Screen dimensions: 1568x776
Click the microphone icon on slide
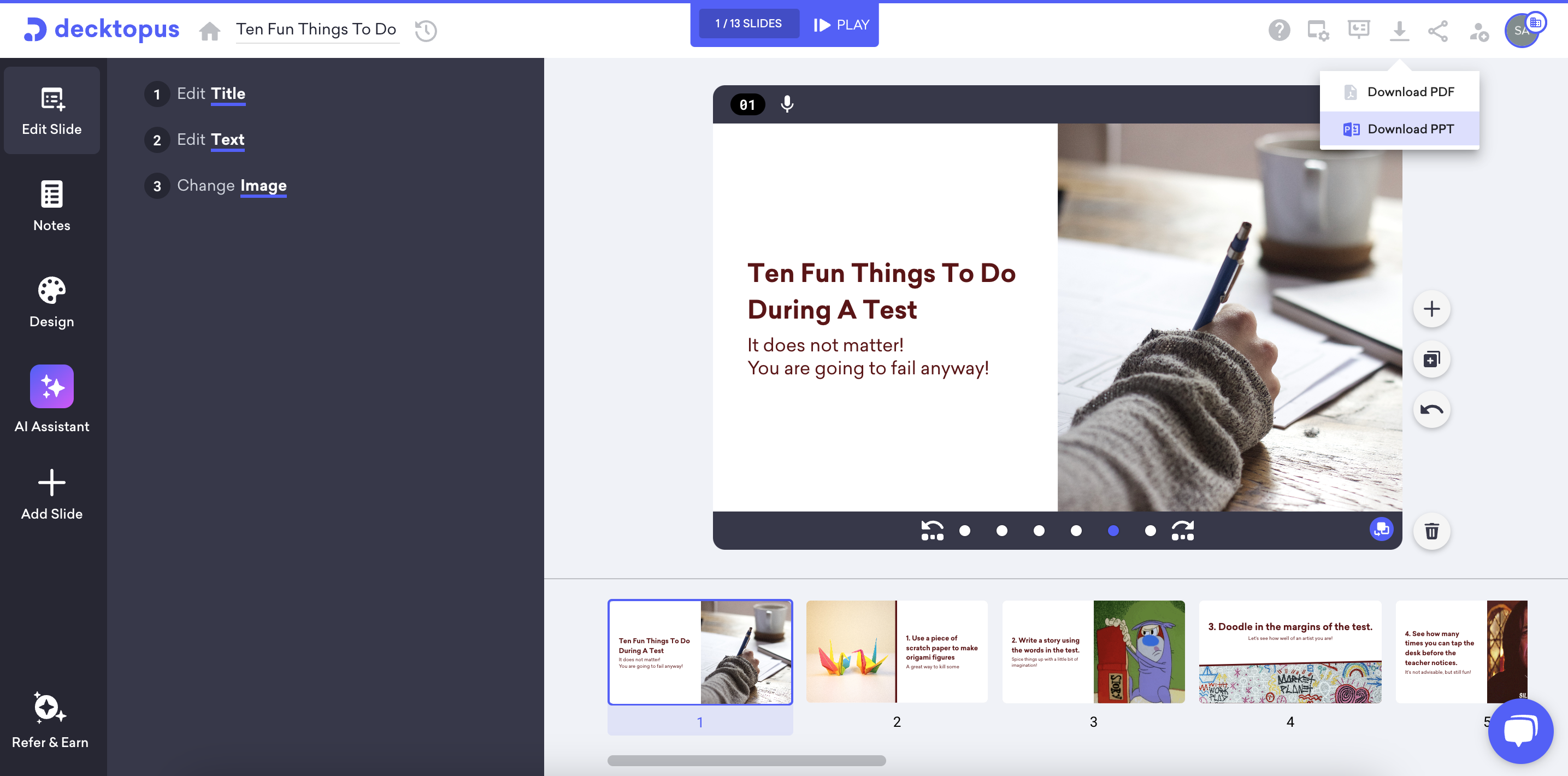(787, 104)
